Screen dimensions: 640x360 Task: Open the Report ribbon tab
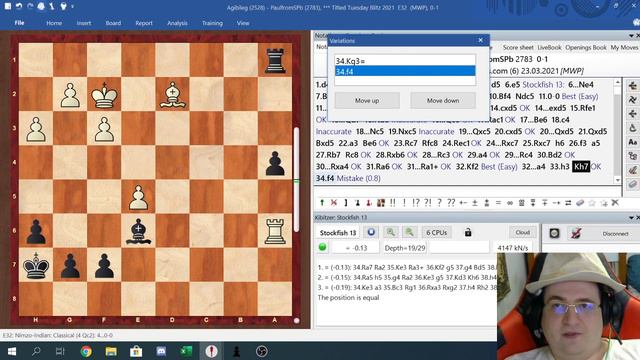[144, 23]
